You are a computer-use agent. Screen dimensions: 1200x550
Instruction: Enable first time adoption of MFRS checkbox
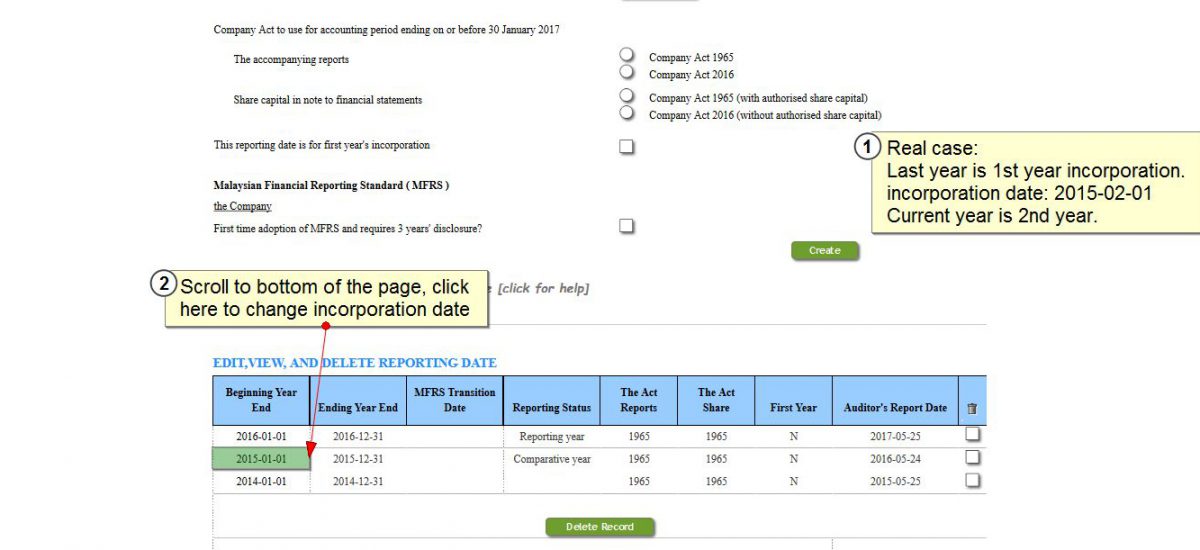click(627, 226)
